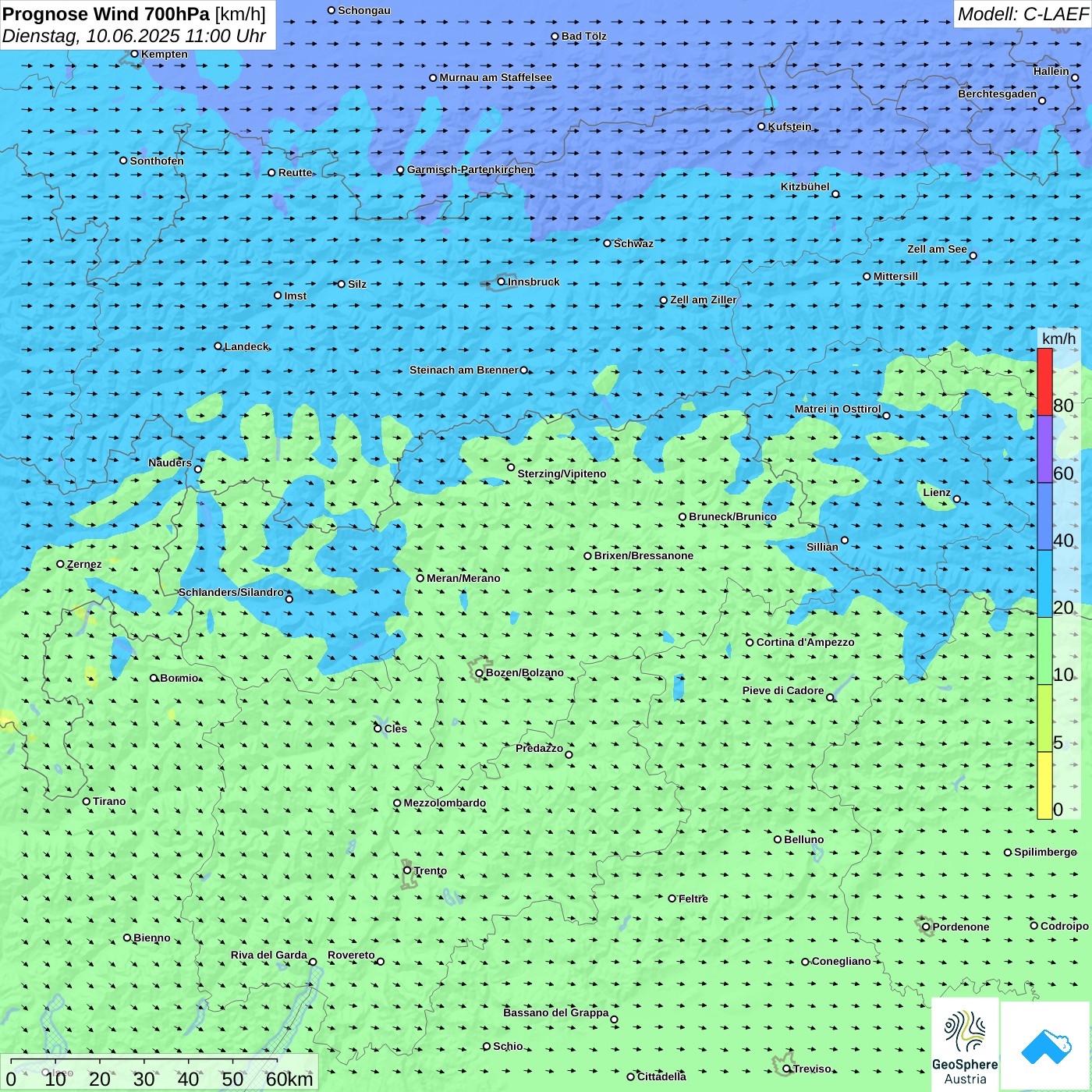The image size is (1092, 1092).
Task: Click the Rovereto label
Action: (x=351, y=955)
